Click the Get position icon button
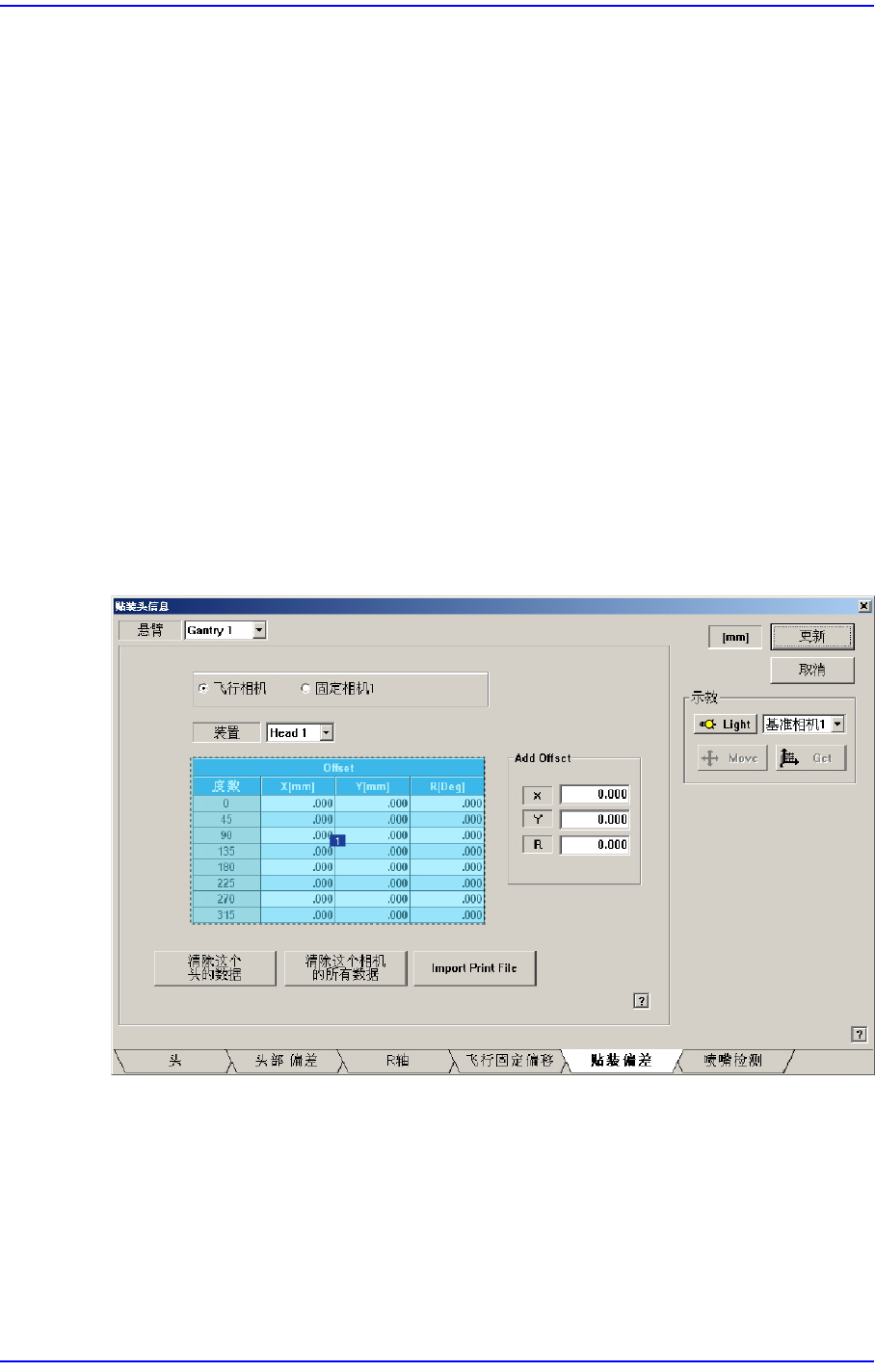 pos(810,758)
